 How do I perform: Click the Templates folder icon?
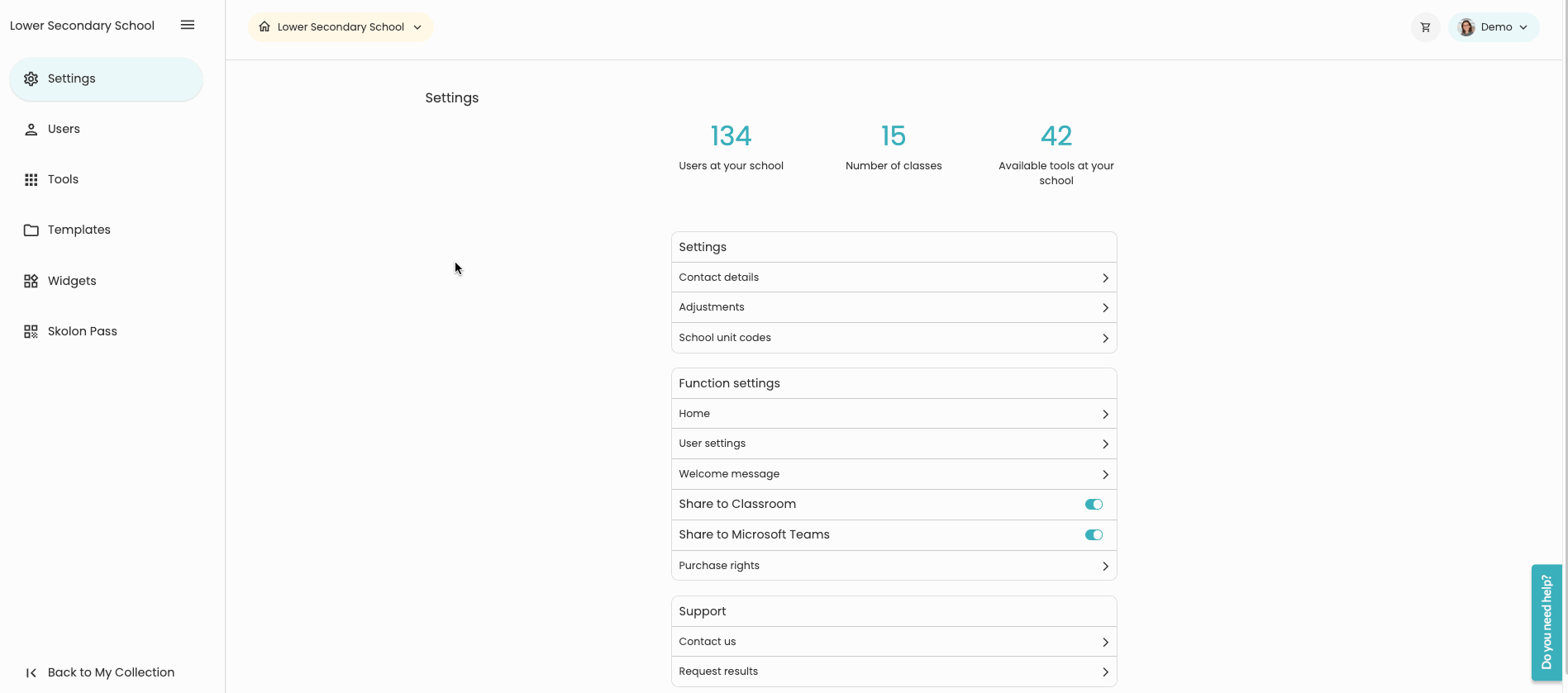(x=31, y=230)
